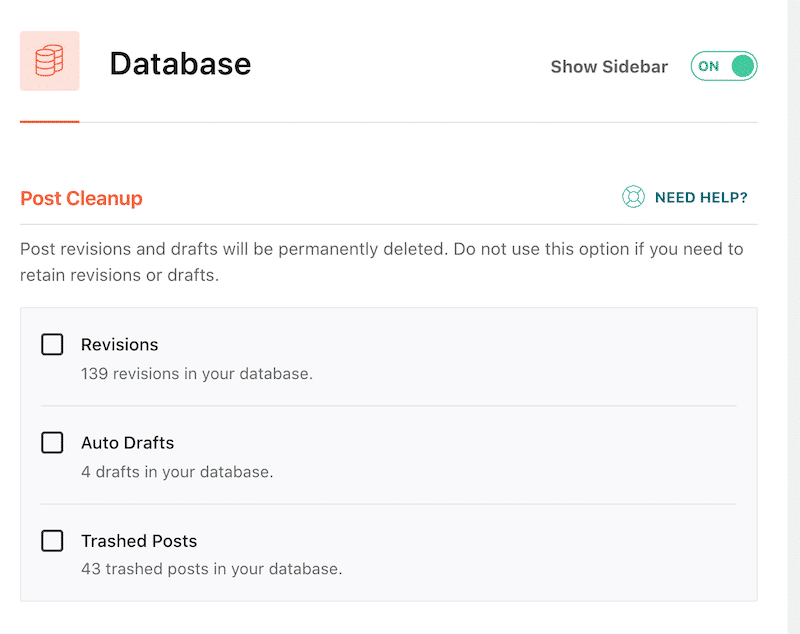Image resolution: width=800 pixels, height=634 pixels.
Task: Check the Trashed Posts checkbox
Action: click(52, 540)
